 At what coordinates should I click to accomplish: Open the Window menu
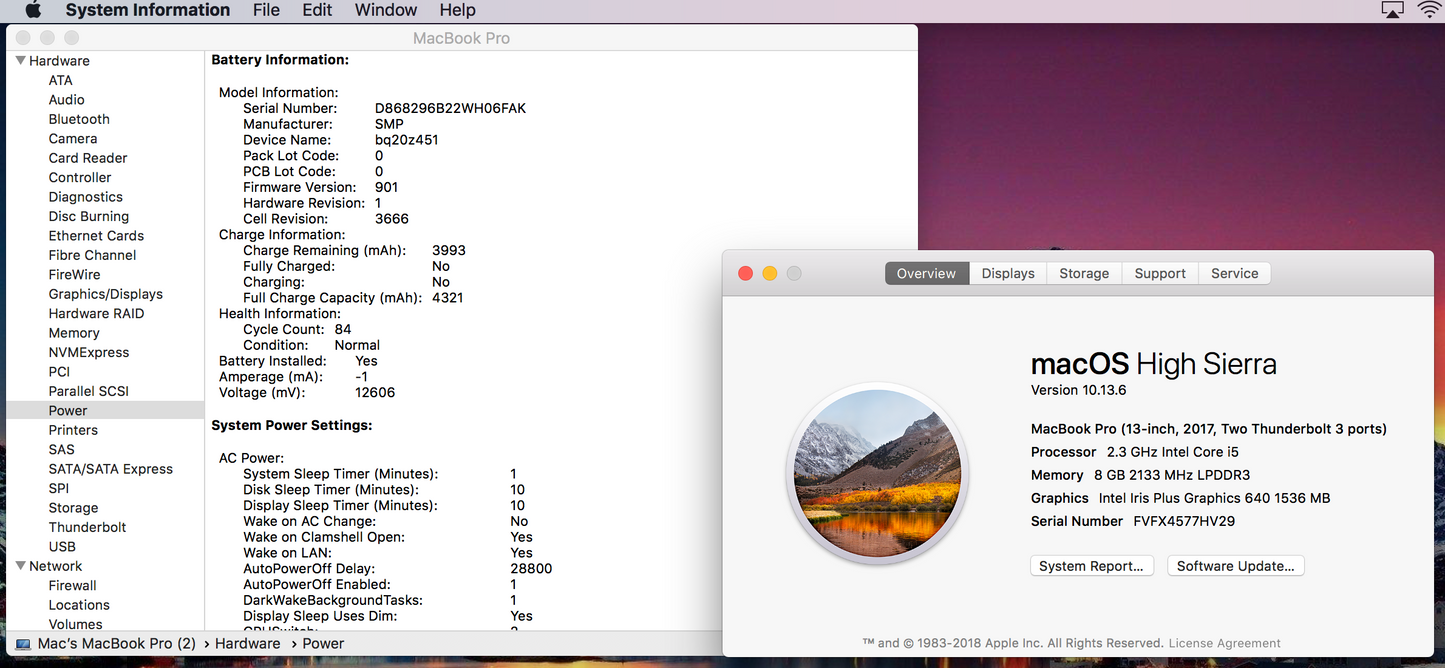(385, 10)
